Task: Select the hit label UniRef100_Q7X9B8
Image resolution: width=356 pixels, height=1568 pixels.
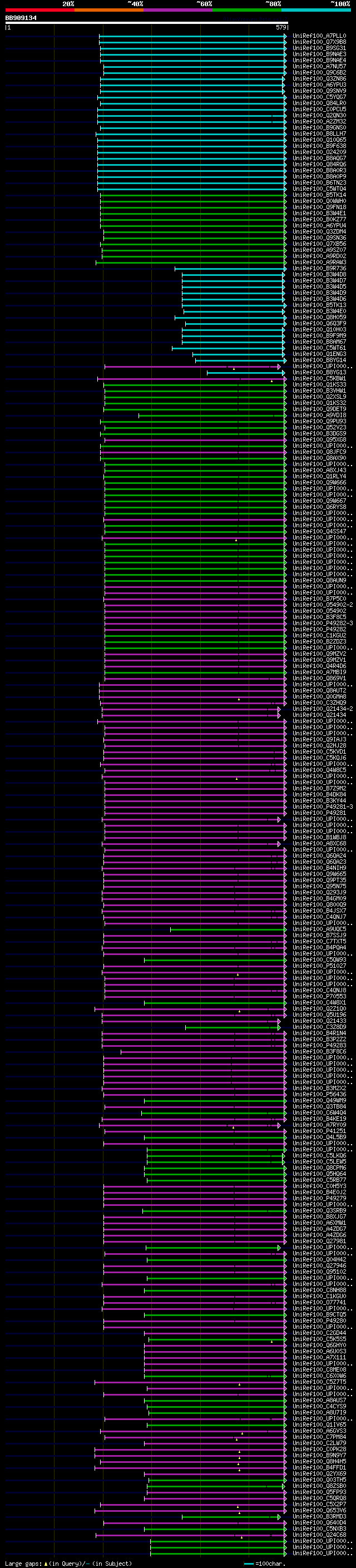Action: [319, 42]
